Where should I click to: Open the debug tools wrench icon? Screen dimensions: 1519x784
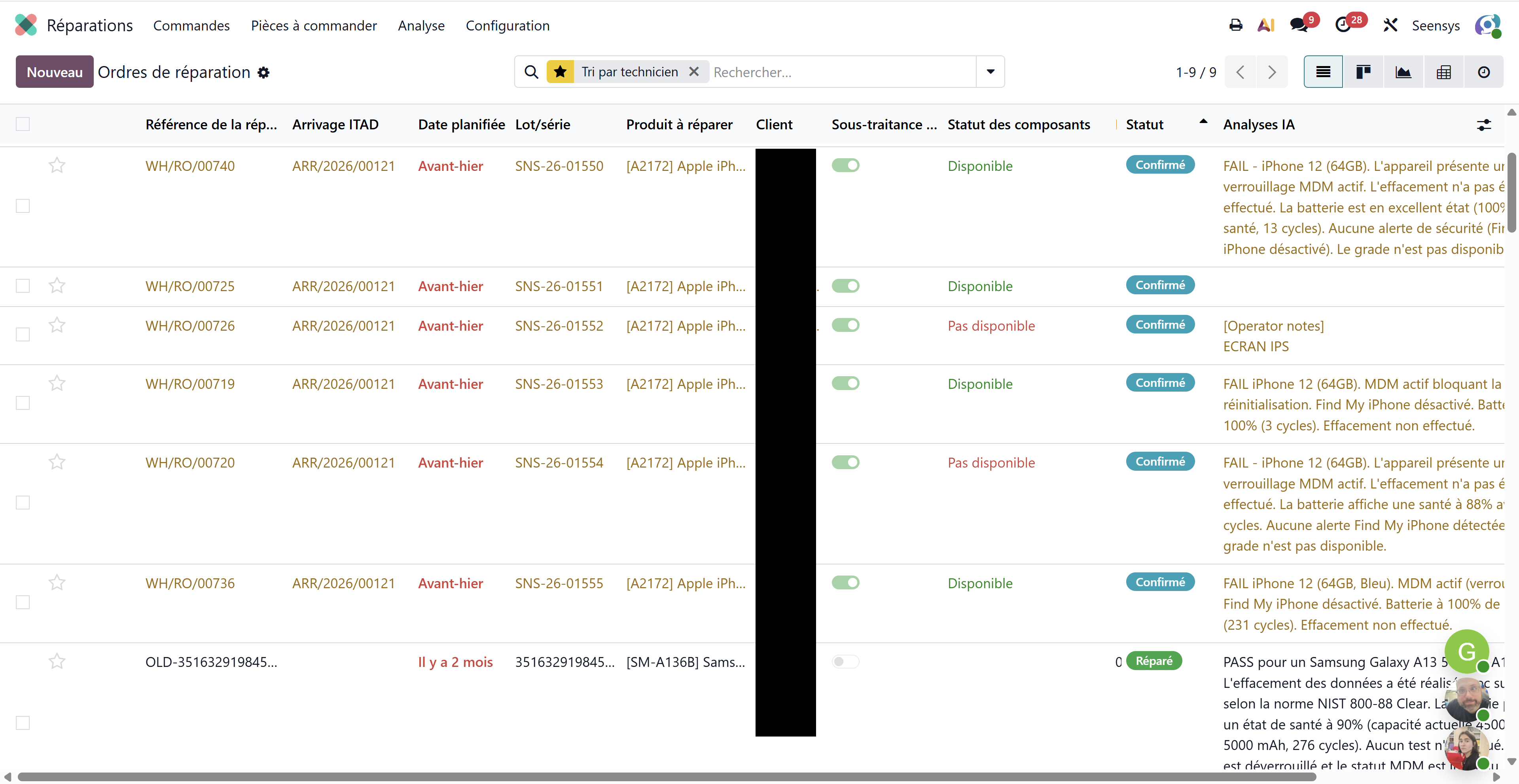(1390, 25)
